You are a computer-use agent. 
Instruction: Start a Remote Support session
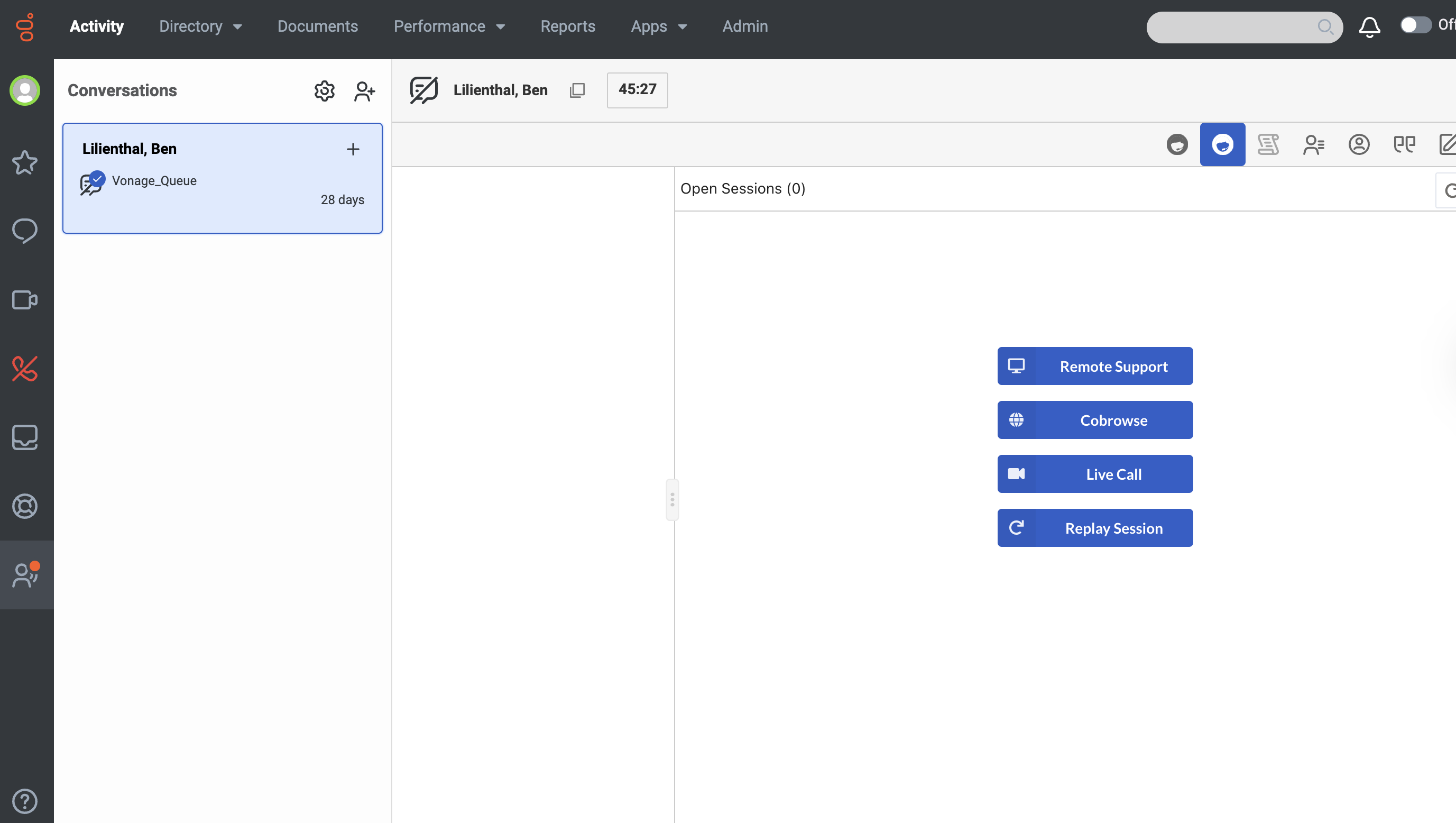tap(1095, 366)
